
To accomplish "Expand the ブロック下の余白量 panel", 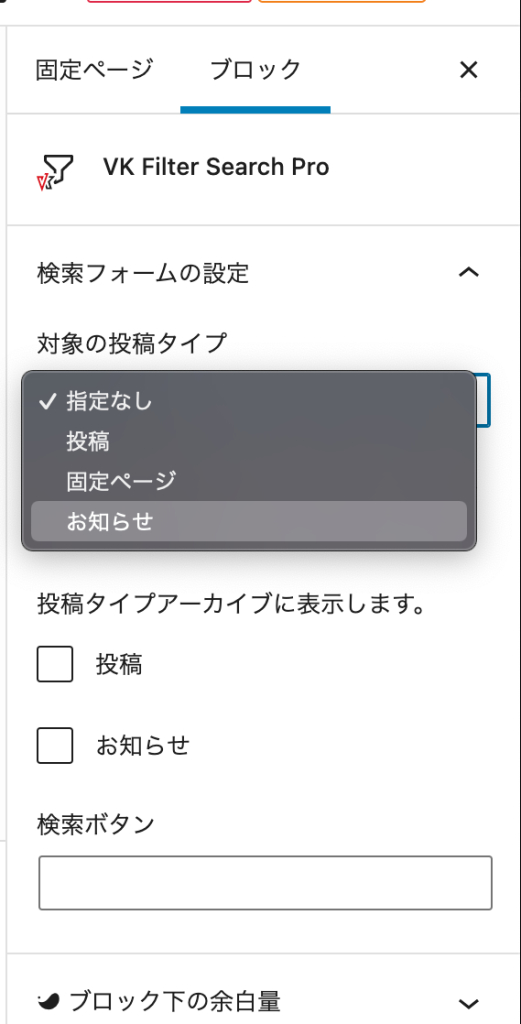I will click(469, 1002).
